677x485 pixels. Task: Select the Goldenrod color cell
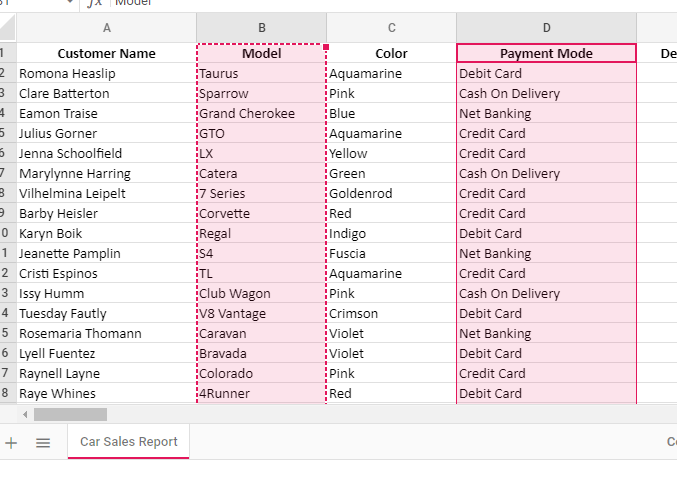tap(391, 194)
